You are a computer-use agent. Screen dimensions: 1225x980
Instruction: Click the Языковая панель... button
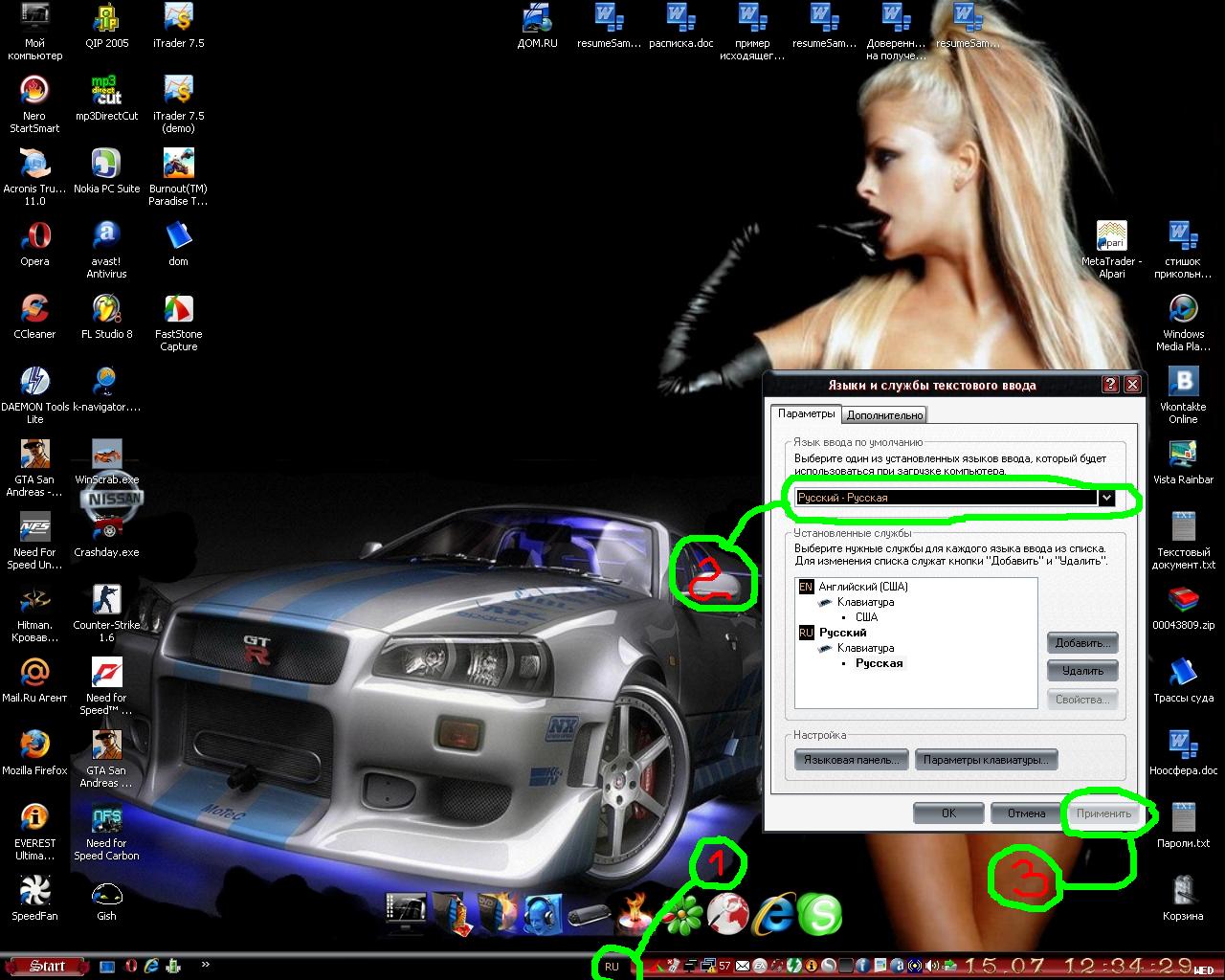point(851,760)
